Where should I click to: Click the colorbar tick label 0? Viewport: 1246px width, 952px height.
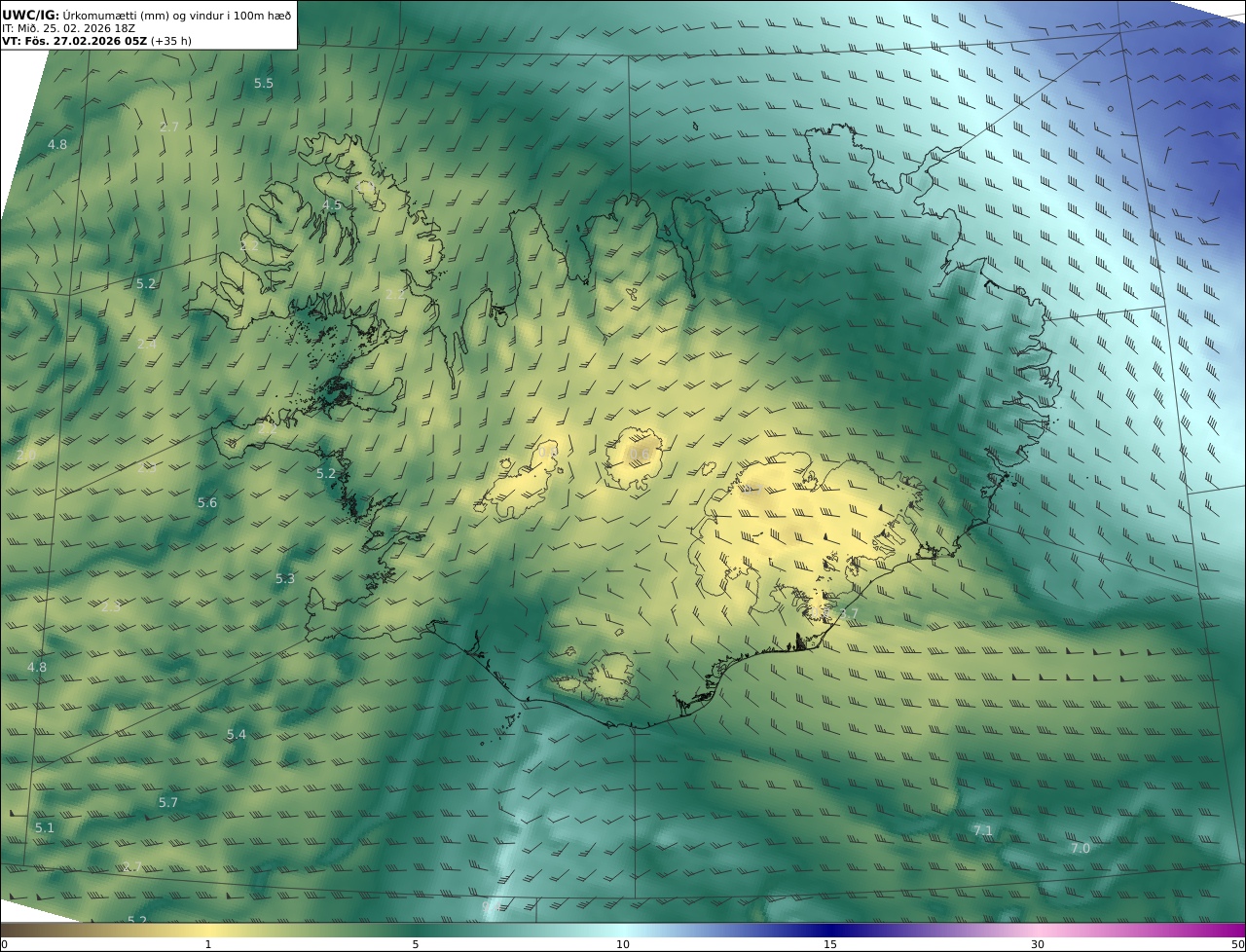coord(4,945)
